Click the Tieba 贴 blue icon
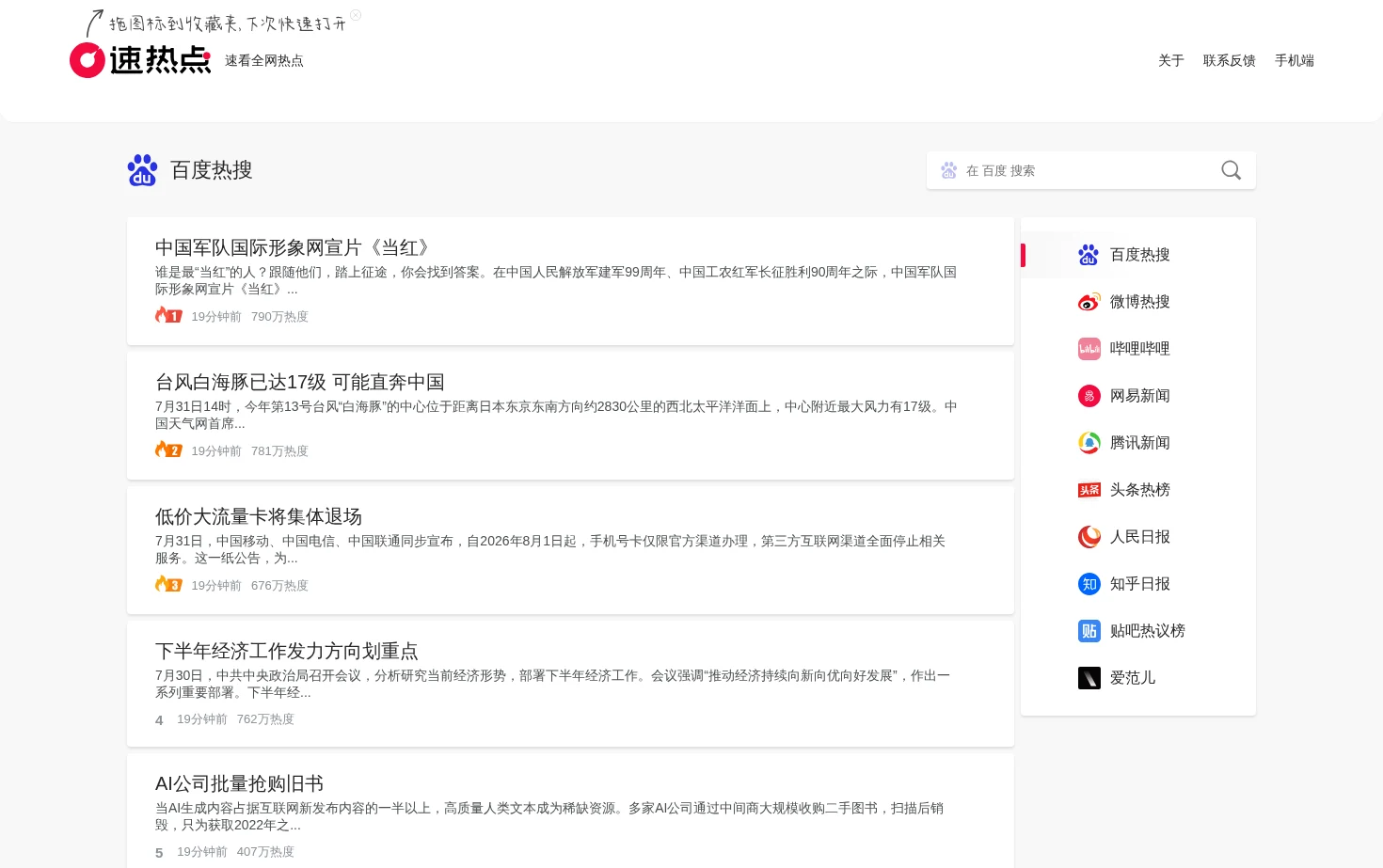Image resolution: width=1383 pixels, height=868 pixels. click(1089, 631)
